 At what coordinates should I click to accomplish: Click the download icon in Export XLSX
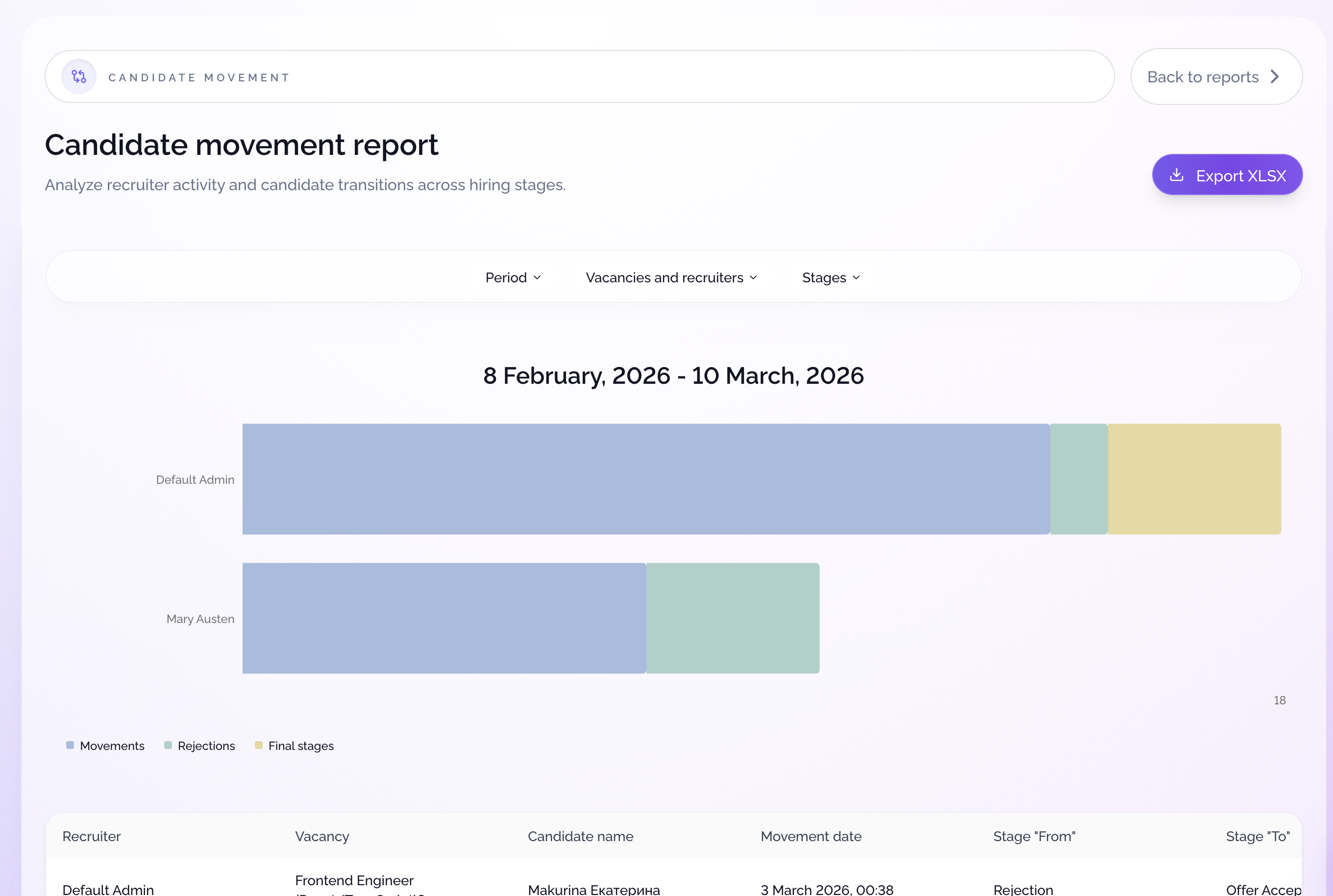click(1177, 175)
